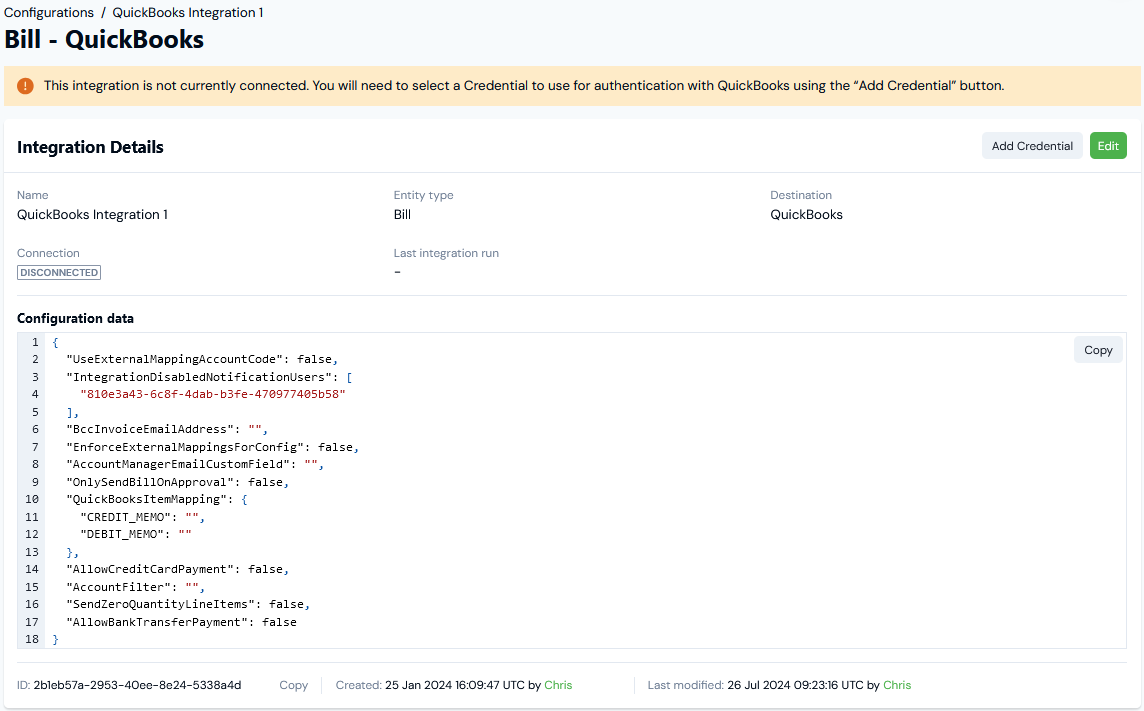Screen dimensions: 1144x711
Task: Click line number 10 in the code viewer
Action: 31,499
